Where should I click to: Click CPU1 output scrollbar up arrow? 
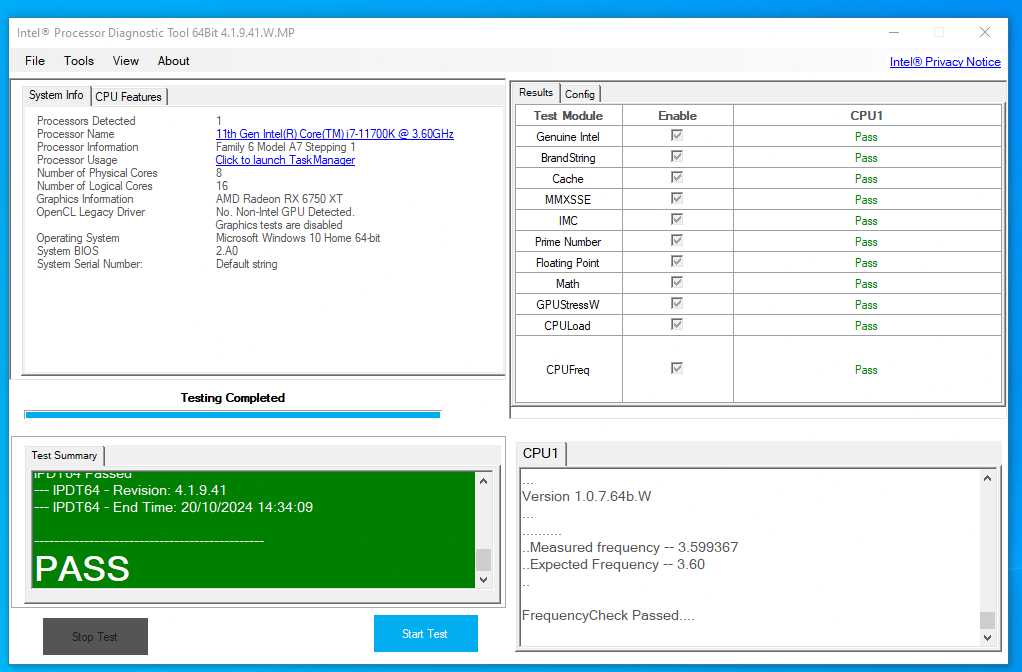(x=987, y=478)
